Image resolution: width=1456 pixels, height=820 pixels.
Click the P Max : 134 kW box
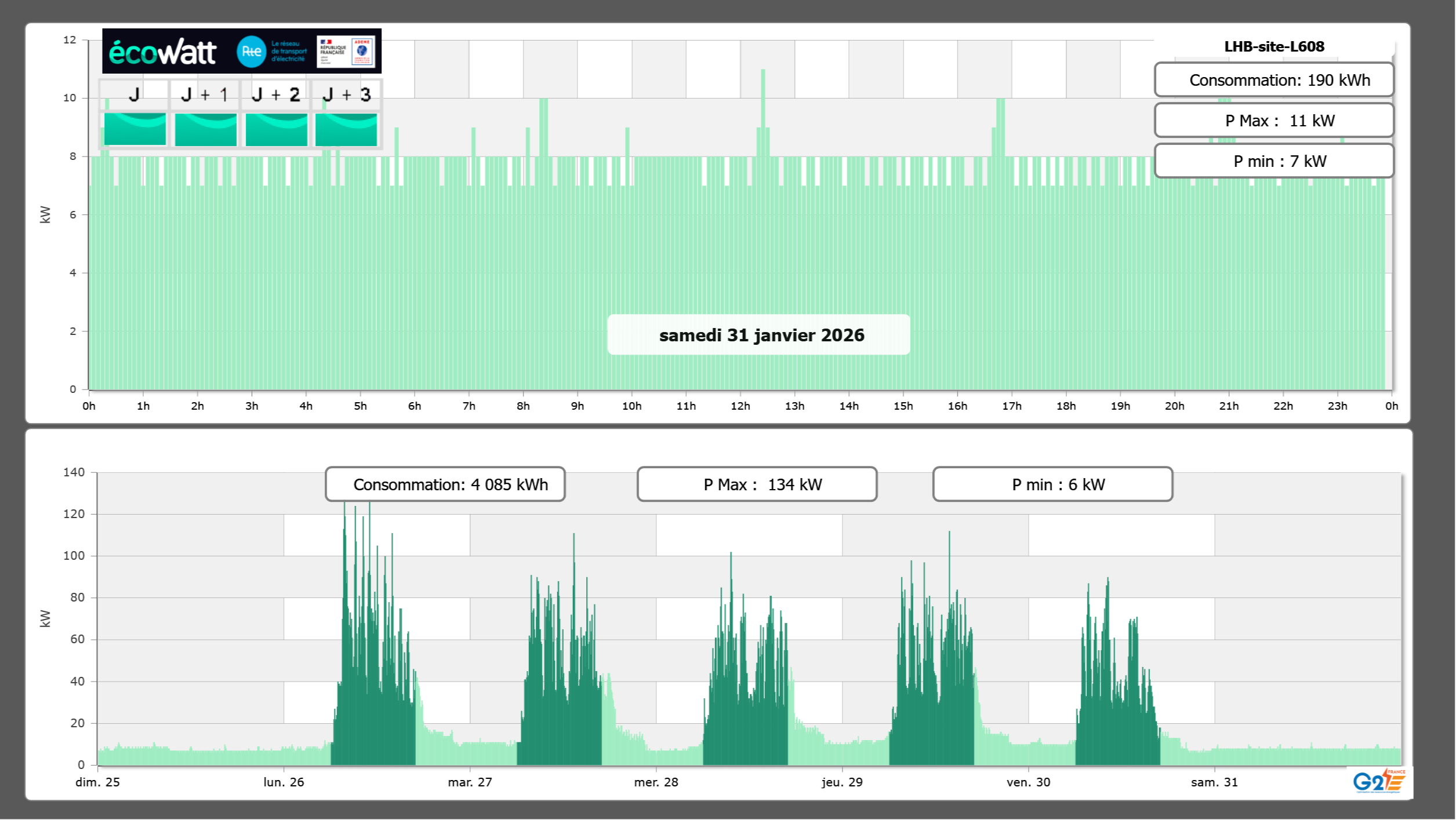coord(757,484)
